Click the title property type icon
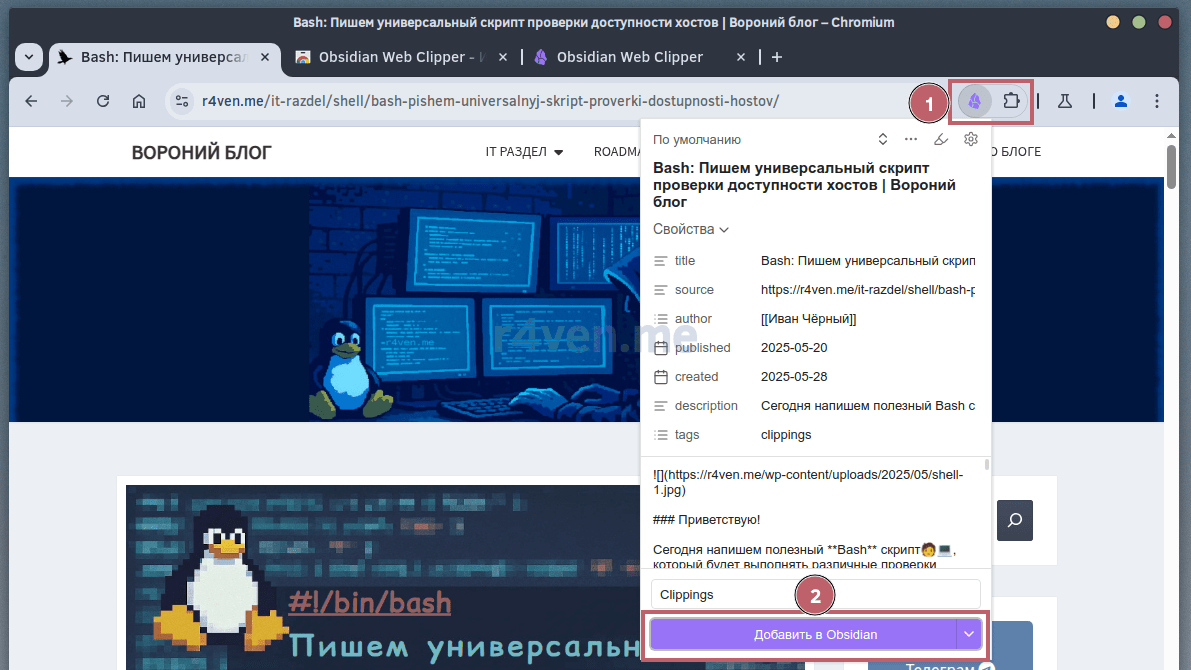Screen dimensions: 1191x670 [x=661, y=261]
